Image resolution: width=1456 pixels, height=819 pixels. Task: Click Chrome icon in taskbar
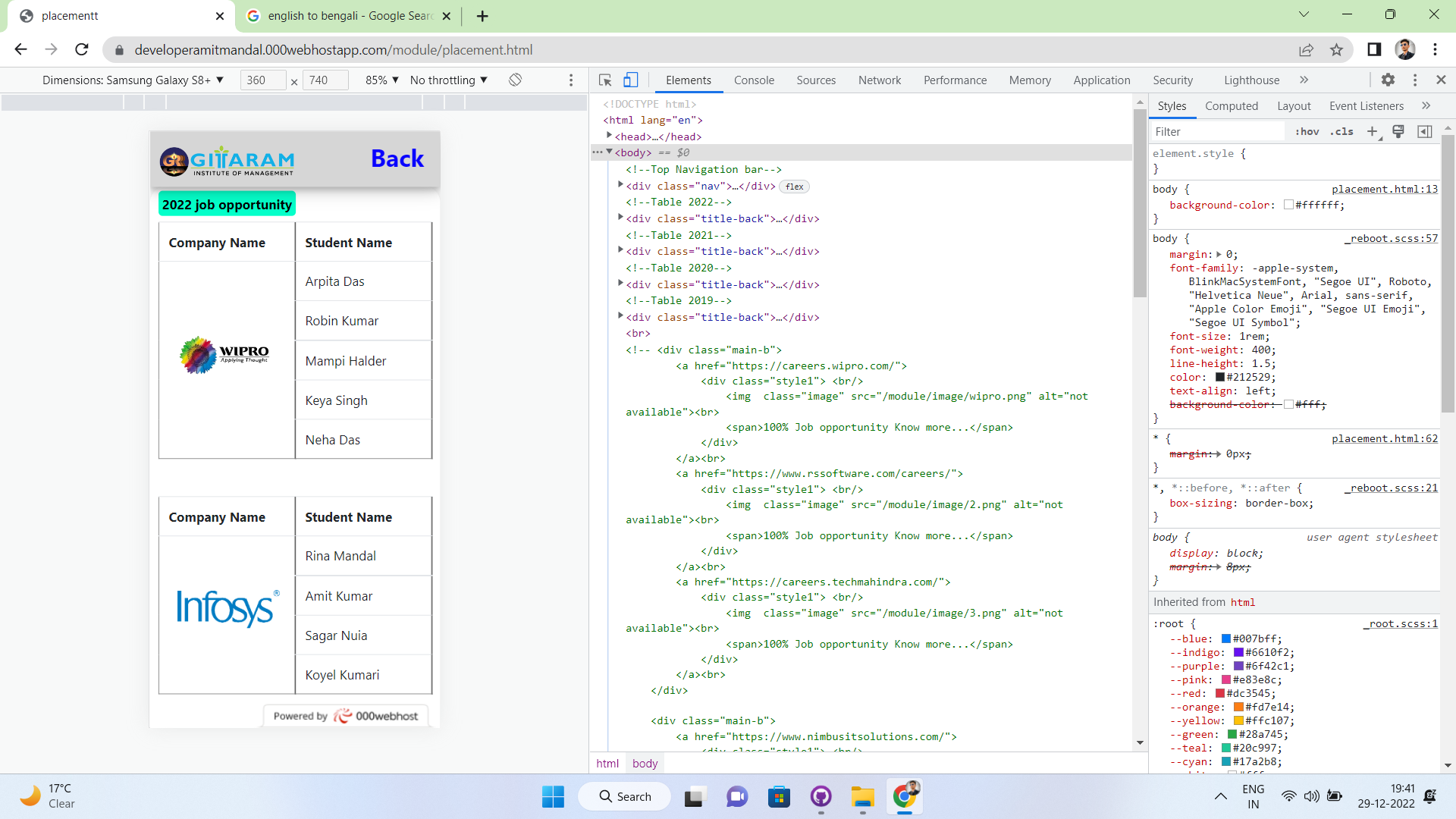(x=904, y=796)
